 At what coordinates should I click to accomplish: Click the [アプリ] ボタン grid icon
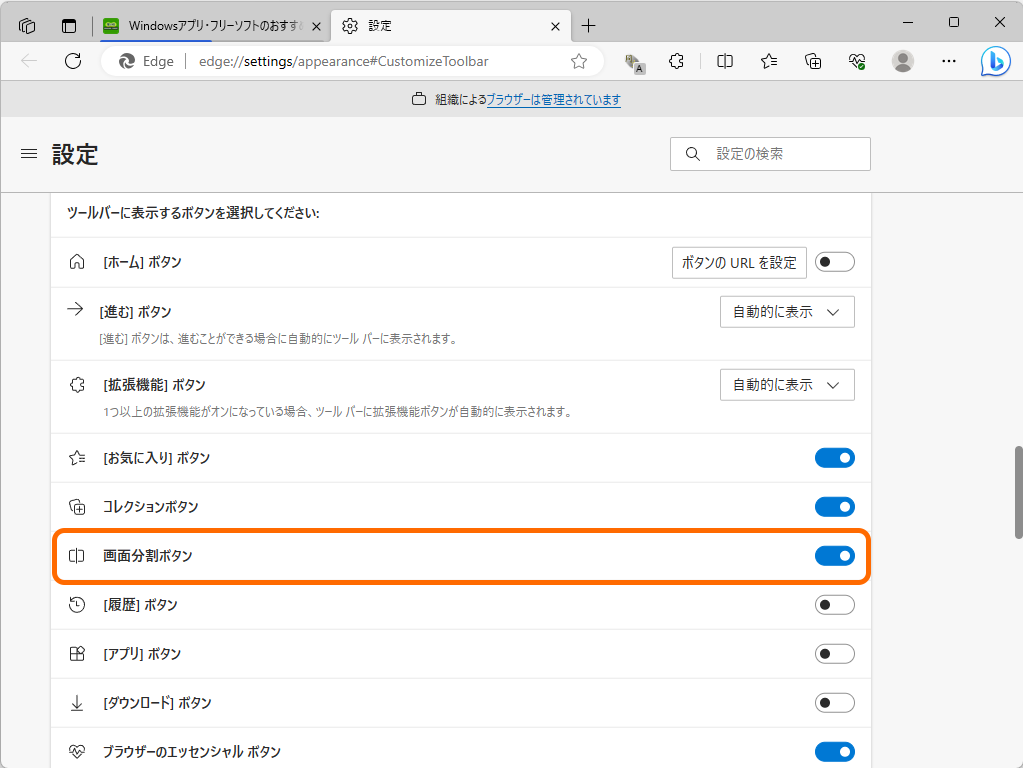coord(77,654)
